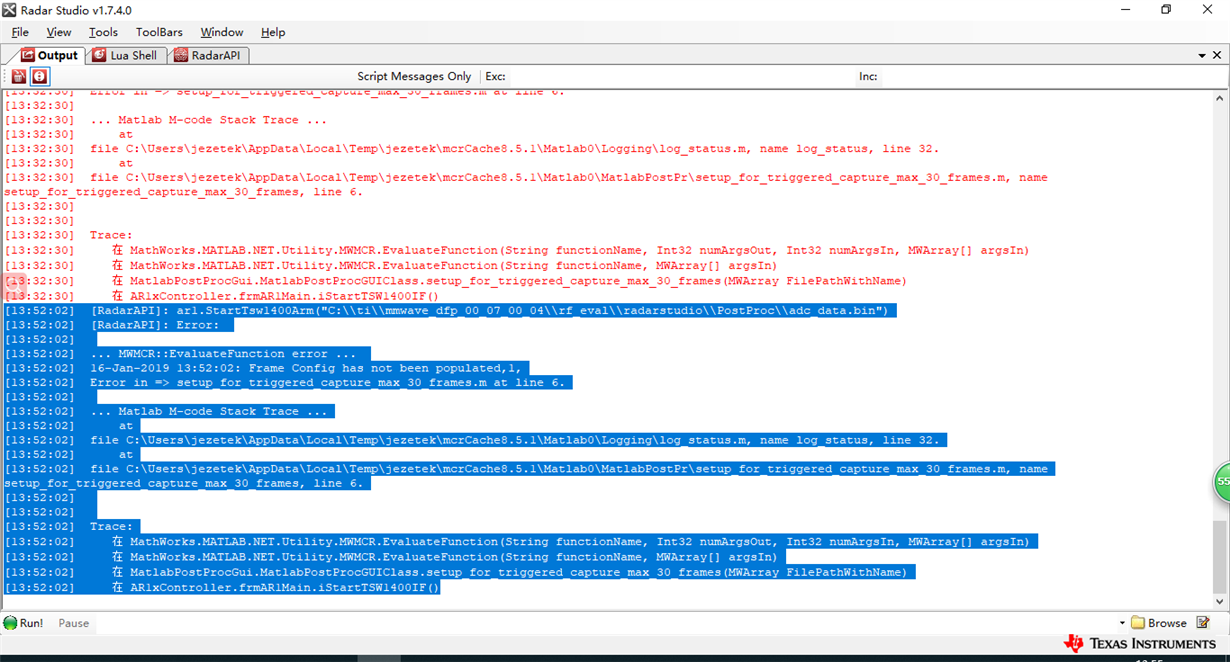Click the Run! button
The width and height of the screenshot is (1230, 662).
tap(23, 623)
